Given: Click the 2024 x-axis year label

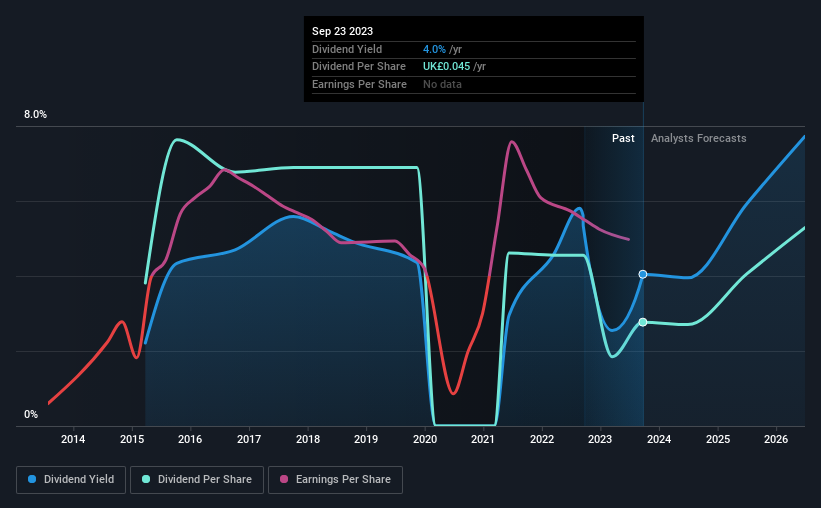Looking at the screenshot, I should click(x=659, y=439).
